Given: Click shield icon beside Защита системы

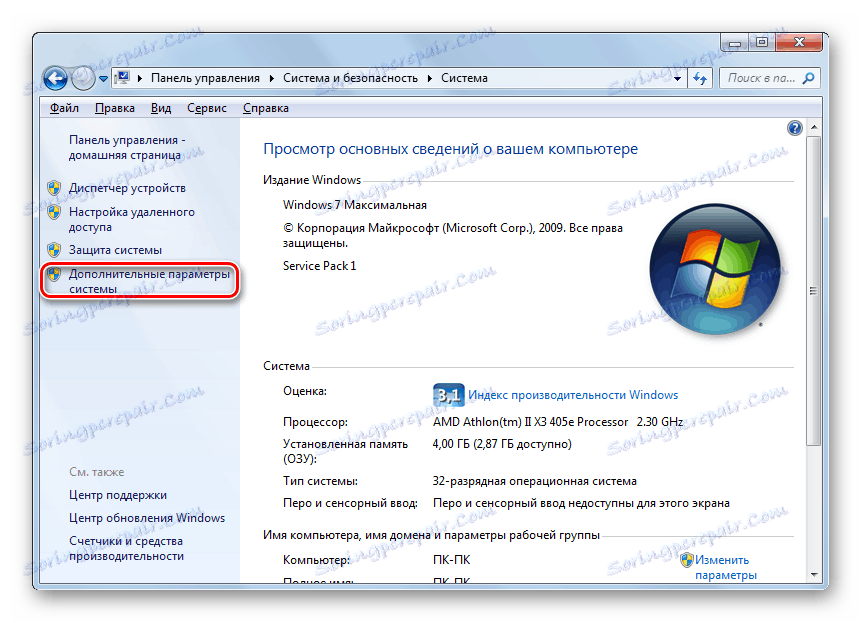Looking at the screenshot, I should coord(54,250).
